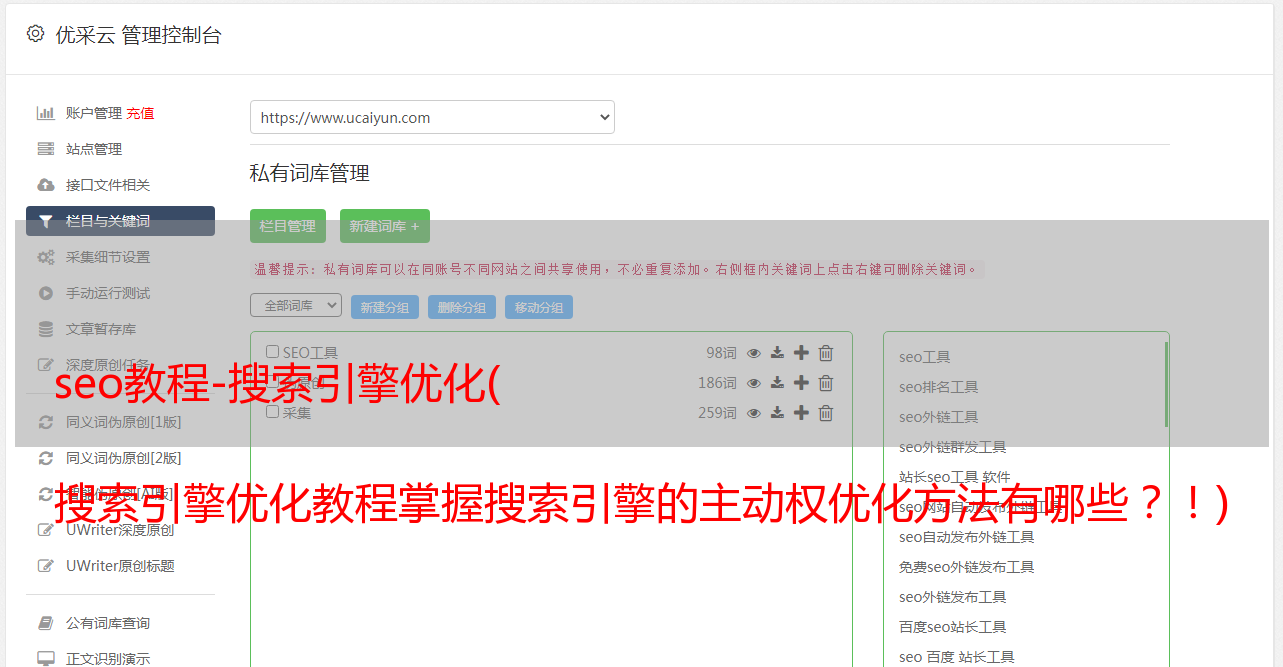Delete the 采集 library via the trash icon

coord(826,413)
